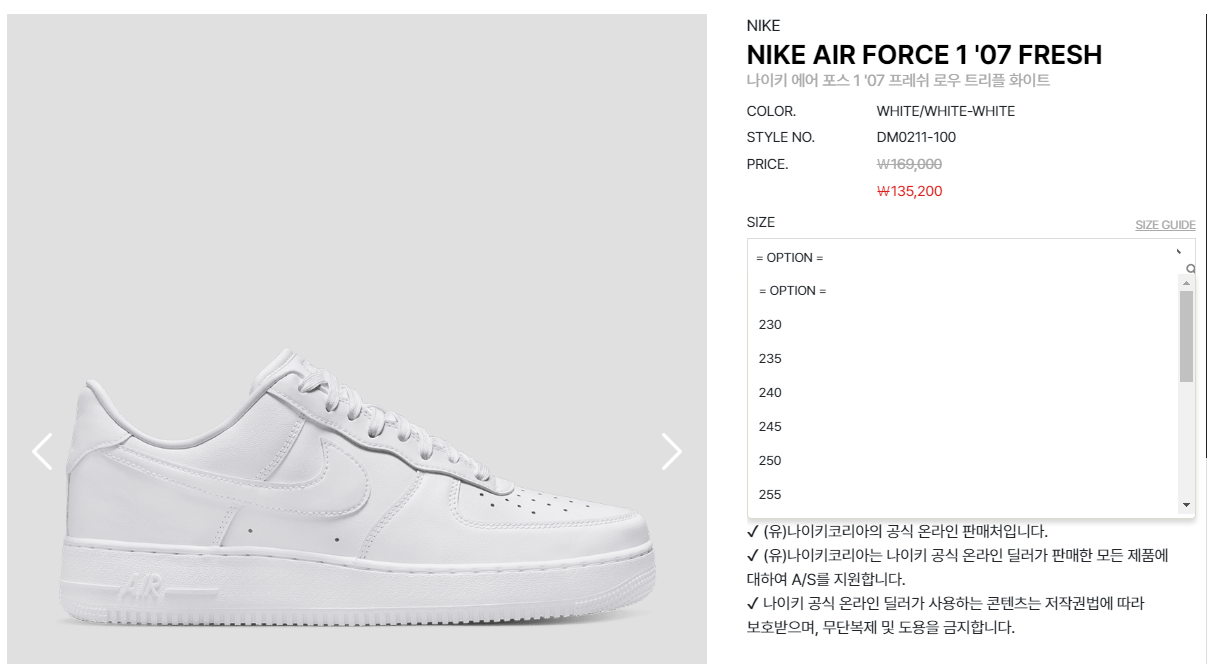Select size 235 from the list
The image size is (1232, 664).
pos(771,359)
